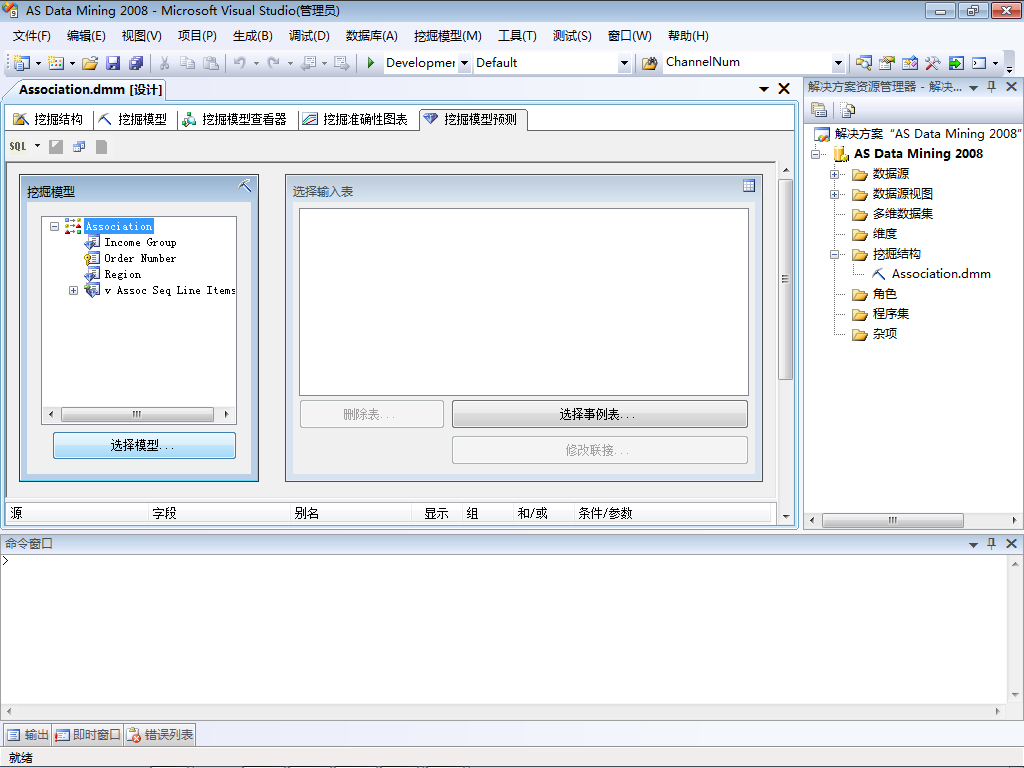Click the Redo arrow icon
Screen dimensions: 1024x768
click(x=274, y=63)
